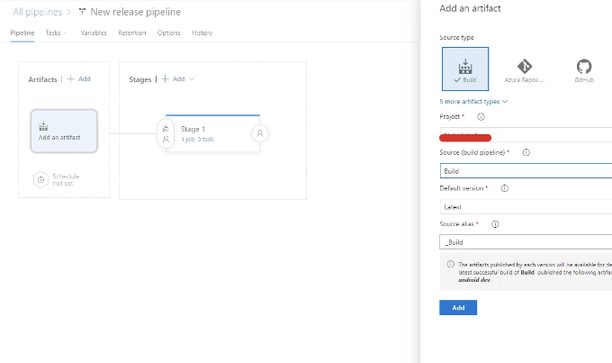Choose Azure Repos source type icon
This screenshot has width=612, height=363.
(x=524, y=66)
